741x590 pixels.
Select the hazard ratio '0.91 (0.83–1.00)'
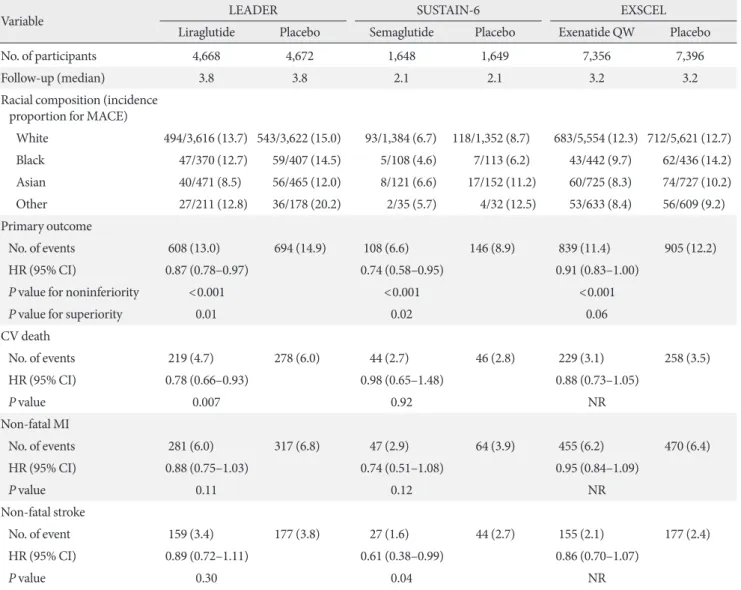tap(597, 270)
